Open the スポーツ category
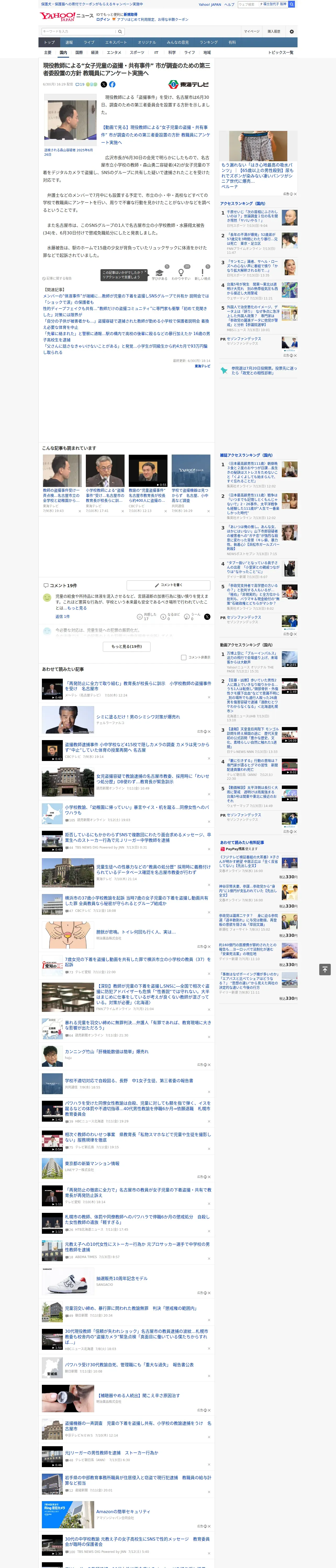Screen dimensions: 336x1568 pos(137,52)
